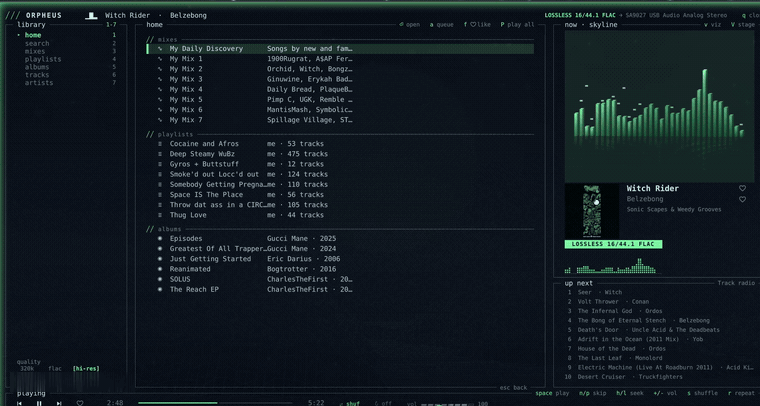Click queue action in home header
Image resolution: width=760 pixels, height=406 pixels.
442,25
